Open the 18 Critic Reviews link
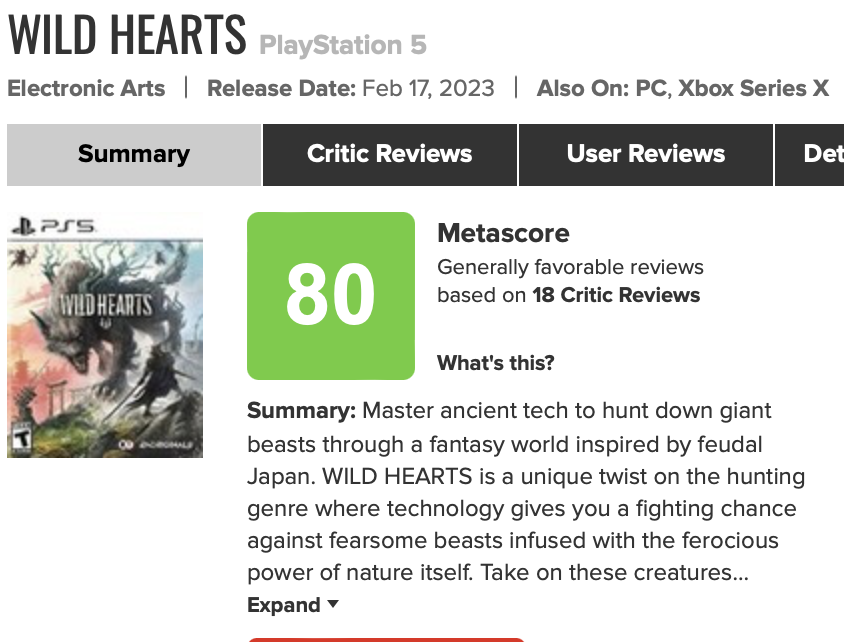The height and width of the screenshot is (642, 844). tap(616, 295)
